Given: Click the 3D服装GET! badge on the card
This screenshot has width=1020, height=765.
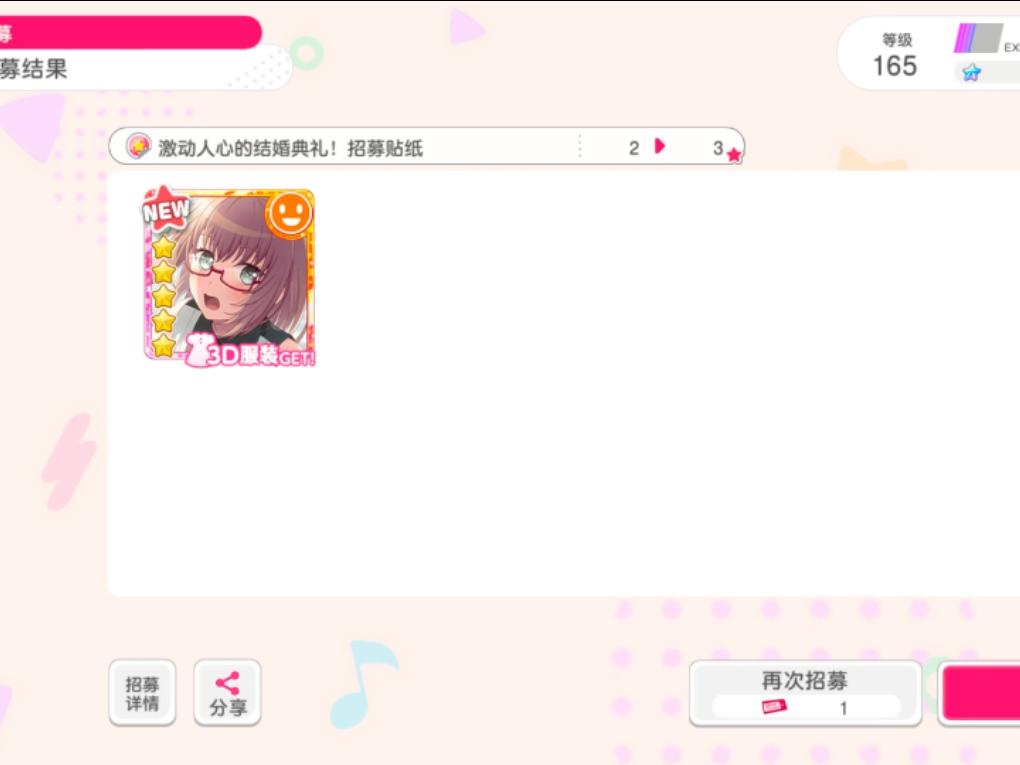Looking at the screenshot, I should click(x=251, y=352).
